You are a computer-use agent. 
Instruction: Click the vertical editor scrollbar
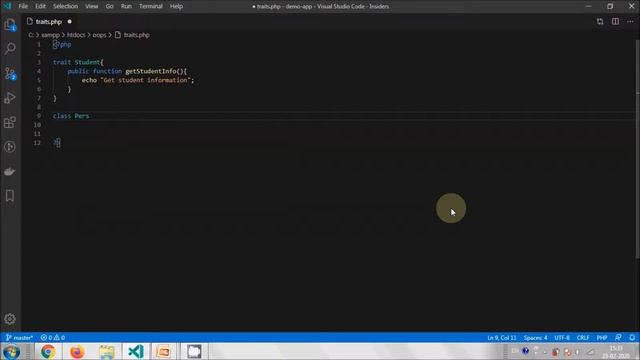tap(638, 149)
